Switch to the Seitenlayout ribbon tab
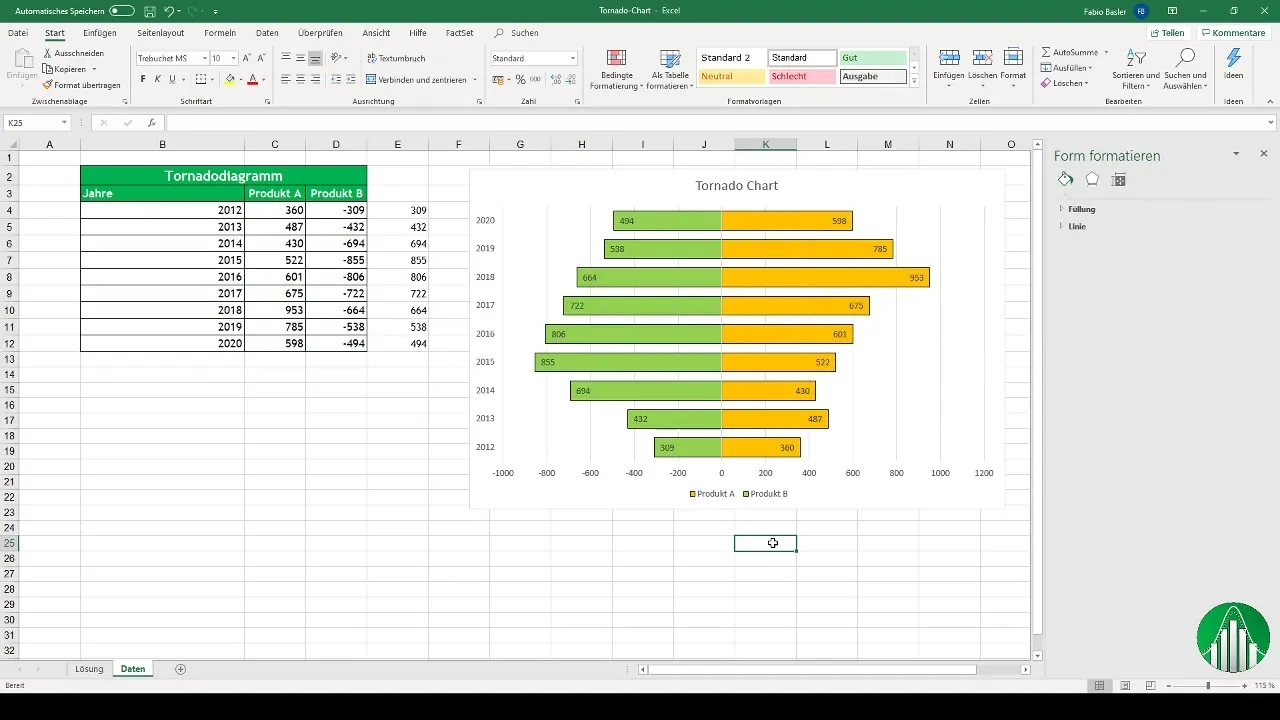This screenshot has width=1280, height=720. (x=160, y=33)
